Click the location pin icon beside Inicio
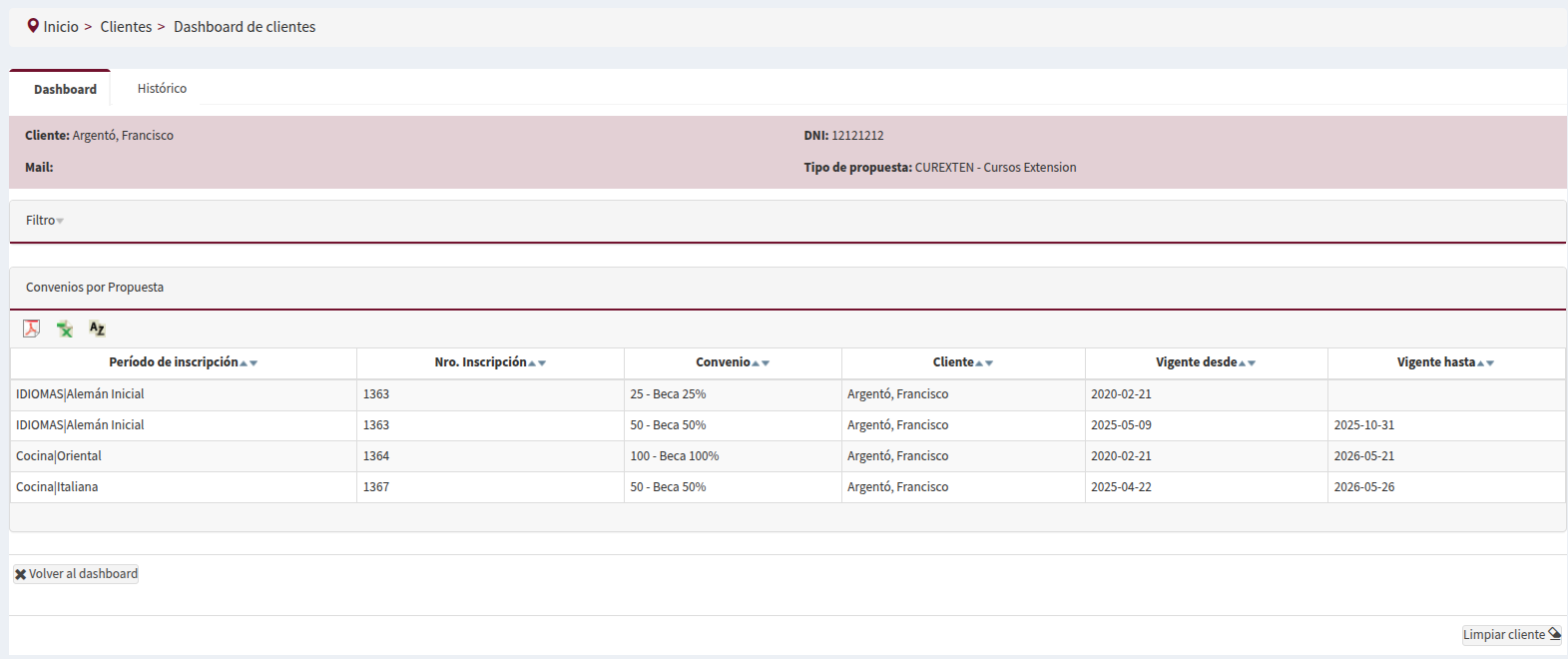 33,26
